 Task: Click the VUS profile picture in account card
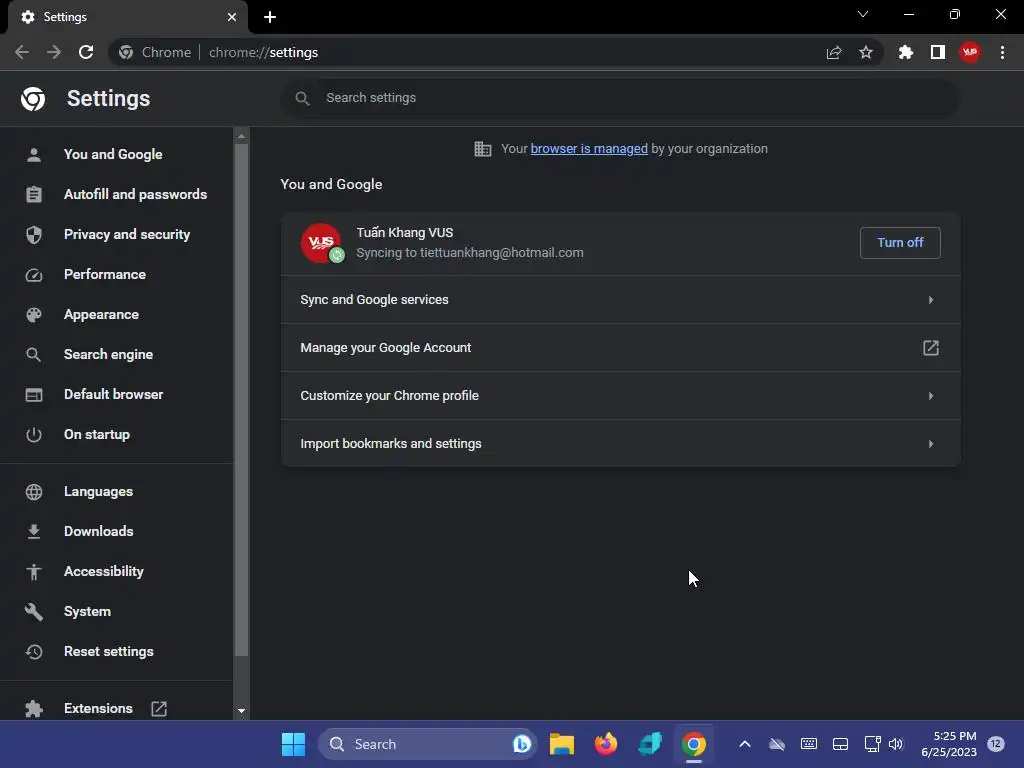[x=321, y=243]
